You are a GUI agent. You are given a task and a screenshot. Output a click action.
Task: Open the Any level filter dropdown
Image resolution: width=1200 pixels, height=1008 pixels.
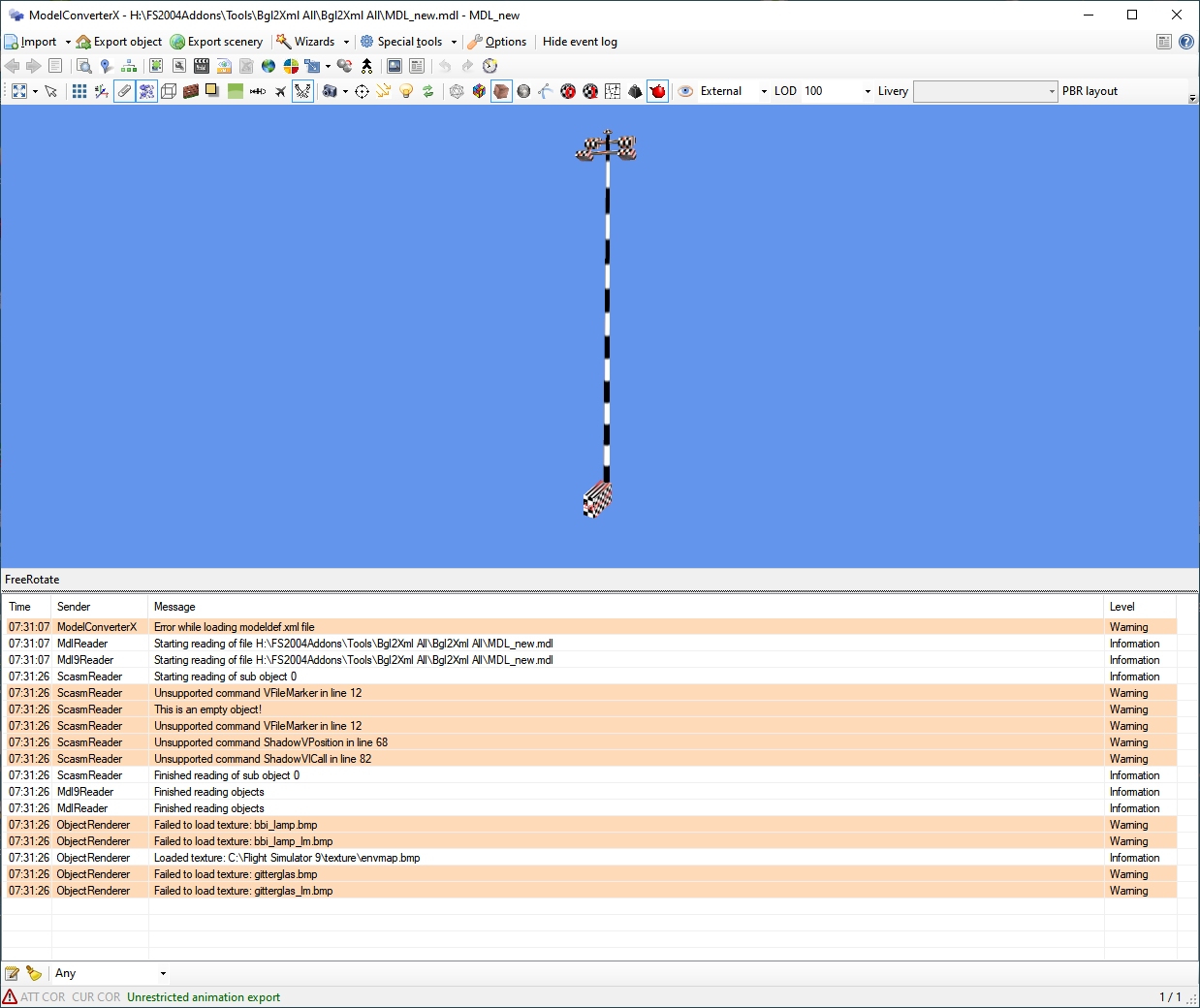click(x=163, y=973)
